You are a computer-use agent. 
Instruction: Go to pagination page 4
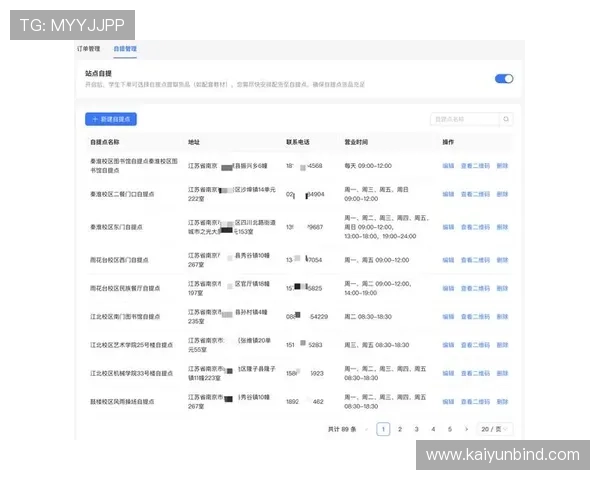(433, 429)
